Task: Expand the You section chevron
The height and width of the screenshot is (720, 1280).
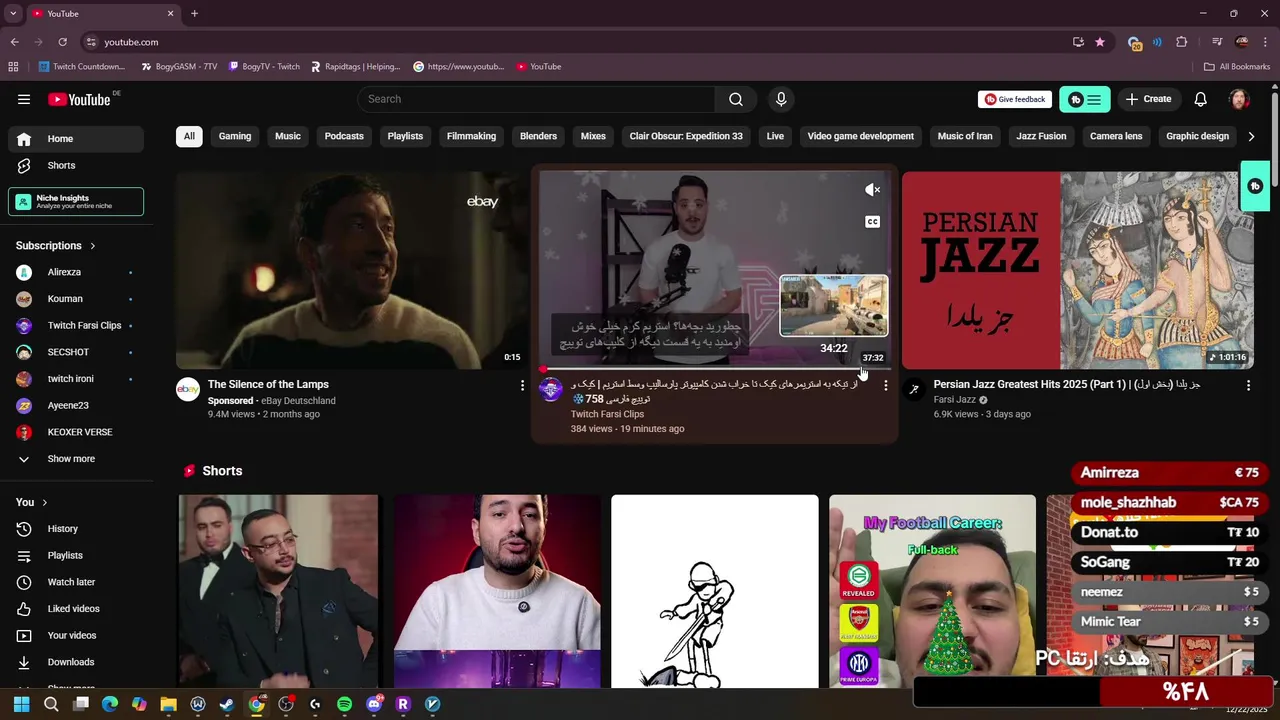Action: pyautogui.click(x=45, y=502)
